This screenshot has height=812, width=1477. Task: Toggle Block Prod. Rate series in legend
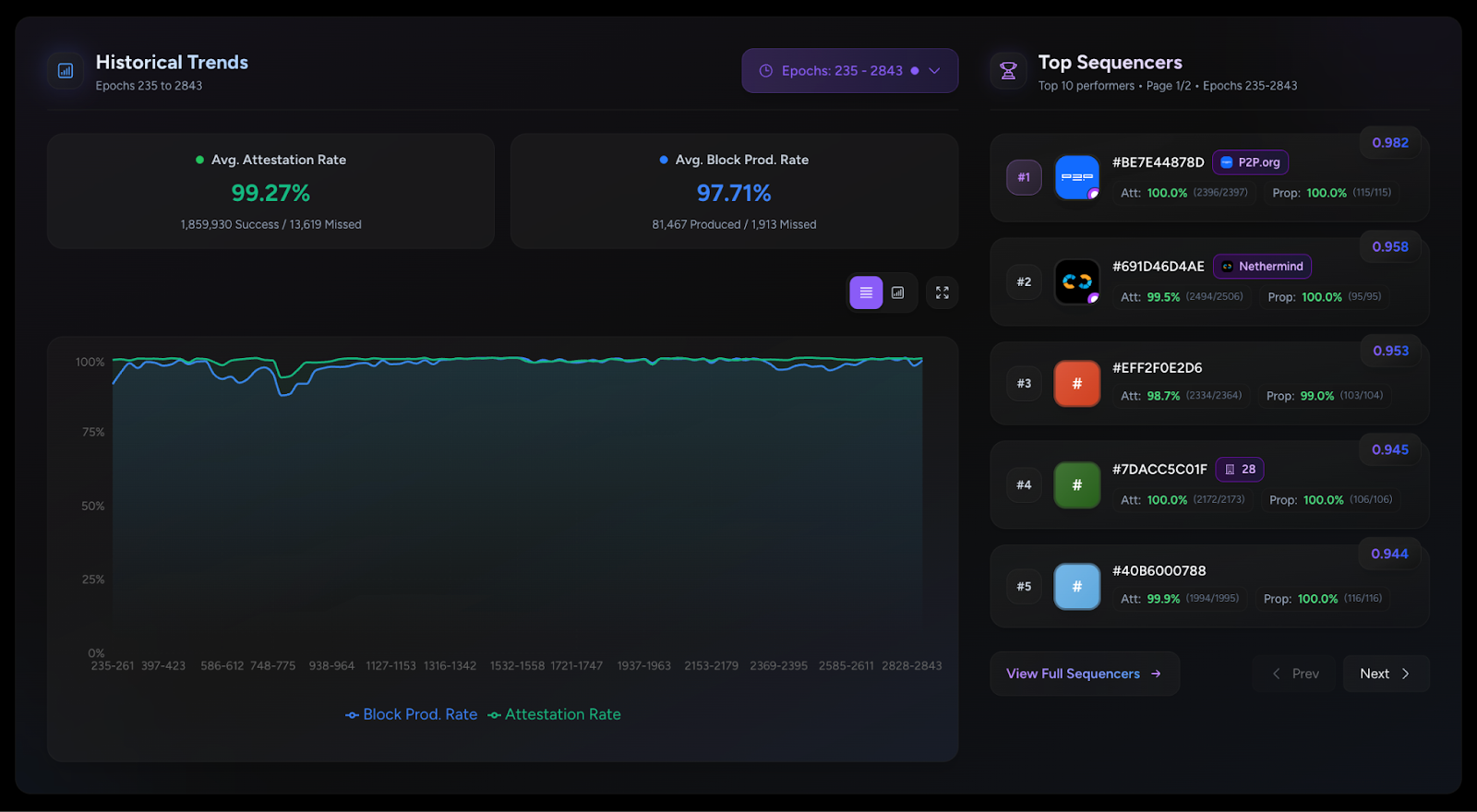[x=412, y=714]
